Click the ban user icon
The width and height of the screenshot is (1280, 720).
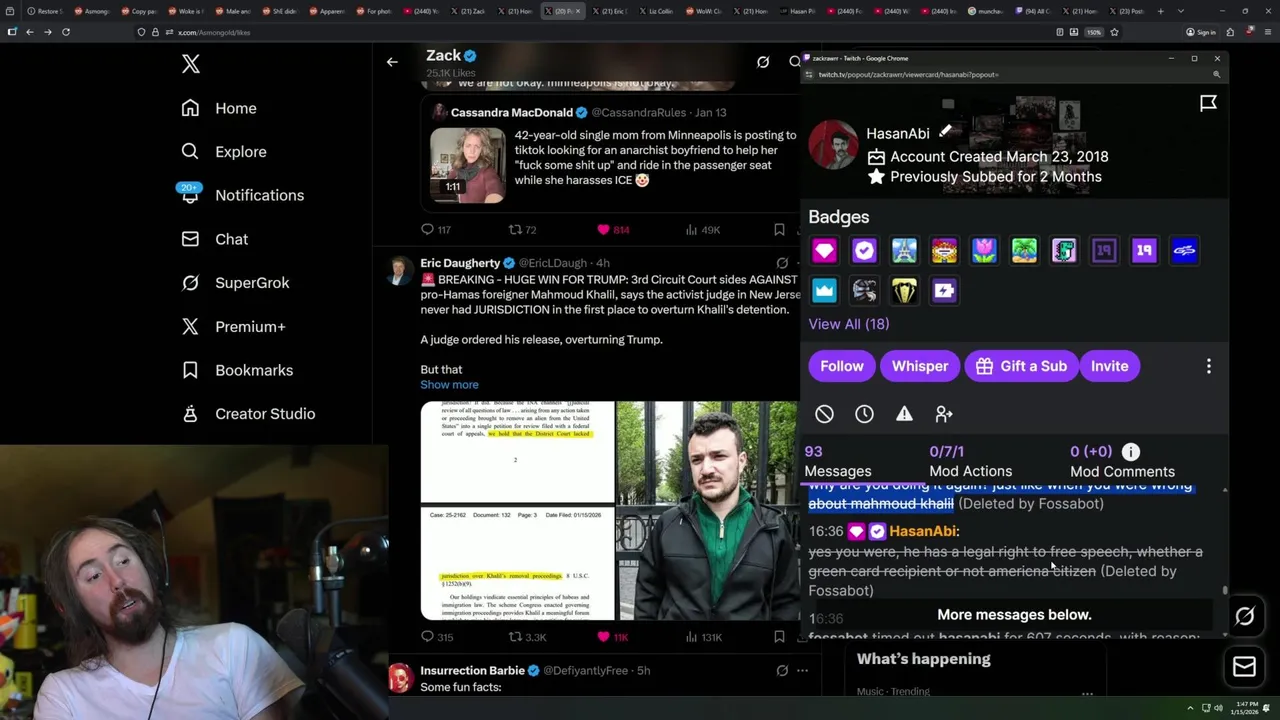coord(824,414)
